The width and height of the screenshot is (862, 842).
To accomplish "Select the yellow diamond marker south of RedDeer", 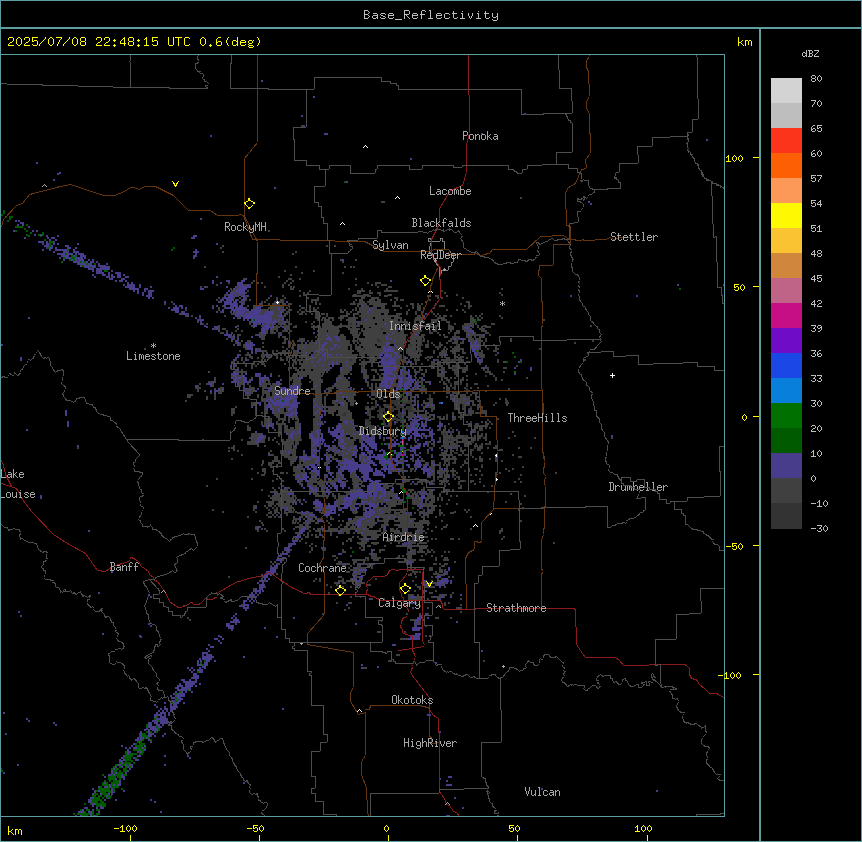I will tap(426, 281).
